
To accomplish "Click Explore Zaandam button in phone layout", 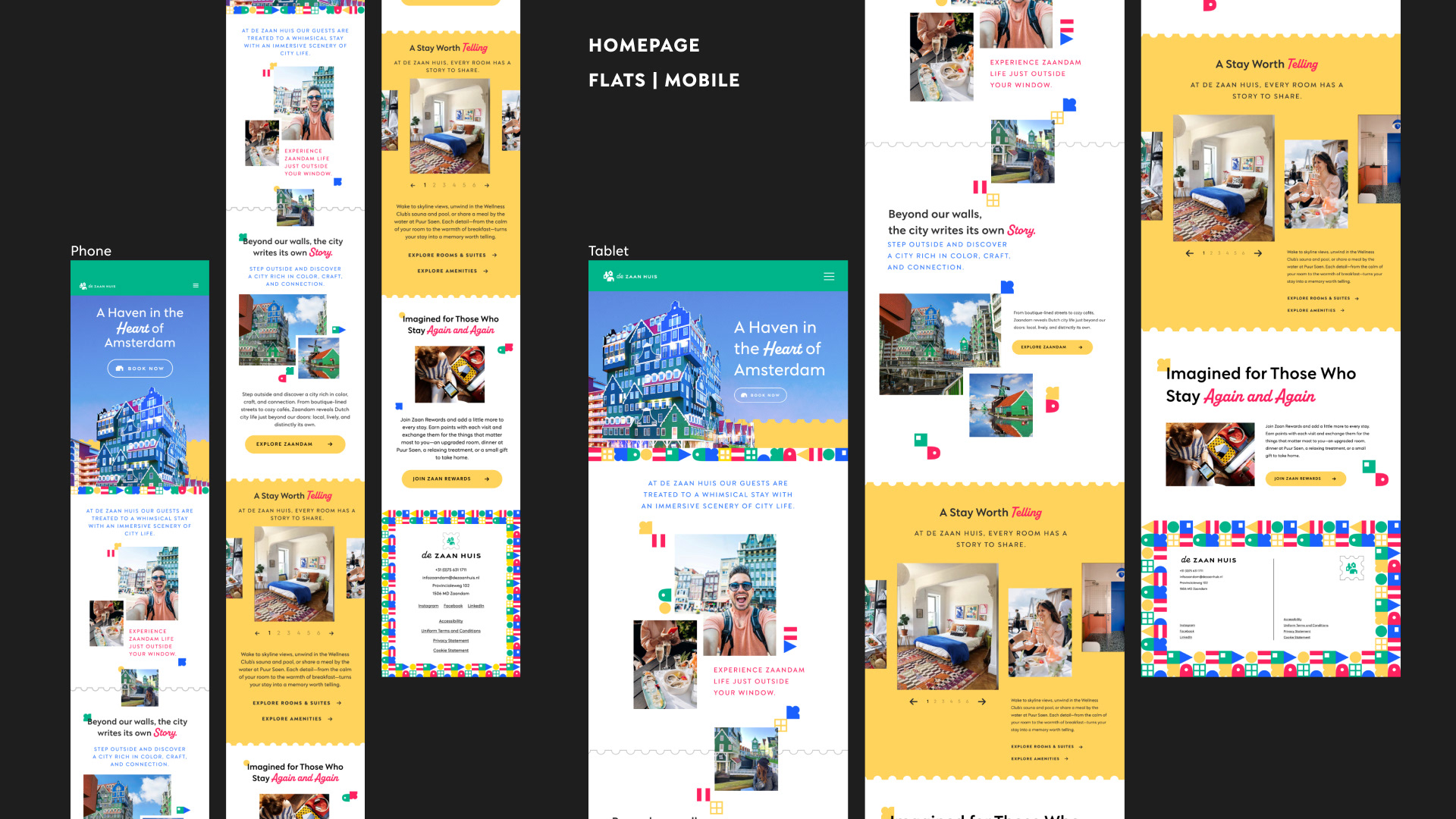I will 294,444.
